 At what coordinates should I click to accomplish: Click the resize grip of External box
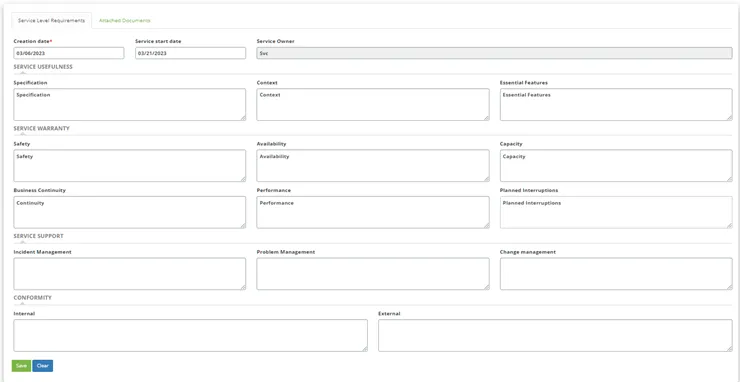[730, 349]
